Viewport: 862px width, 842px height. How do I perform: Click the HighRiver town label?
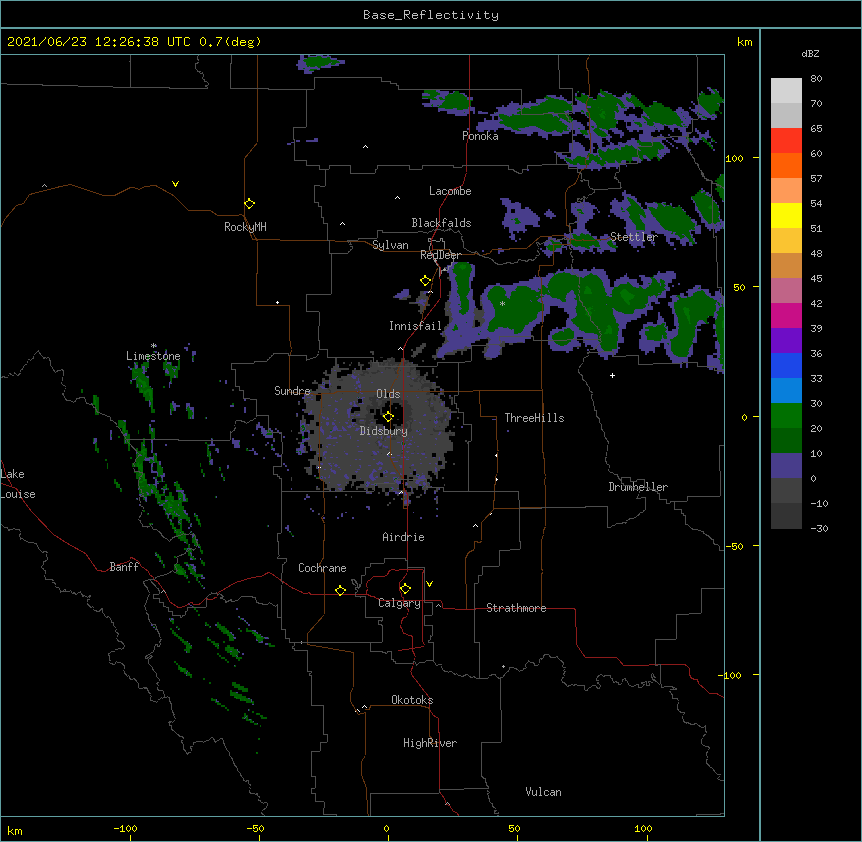pos(430,743)
